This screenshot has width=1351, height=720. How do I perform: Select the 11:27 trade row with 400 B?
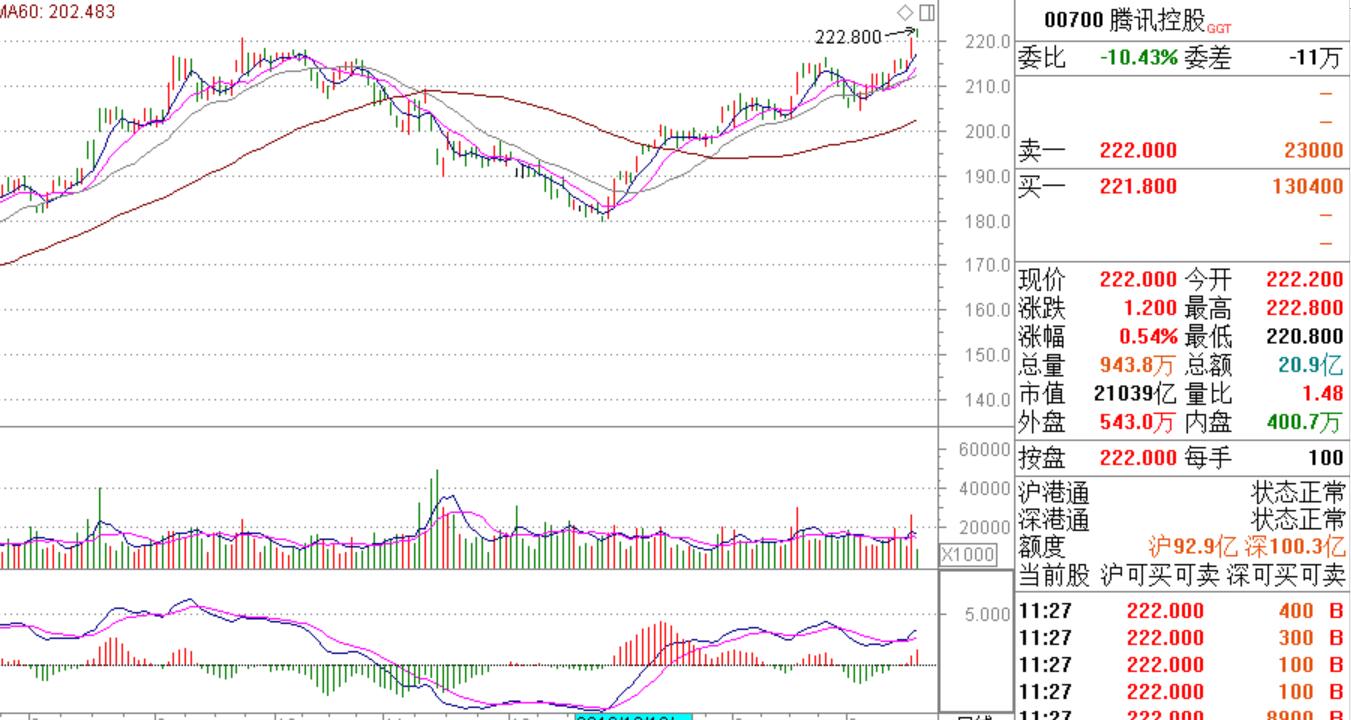pyautogui.click(x=1182, y=611)
